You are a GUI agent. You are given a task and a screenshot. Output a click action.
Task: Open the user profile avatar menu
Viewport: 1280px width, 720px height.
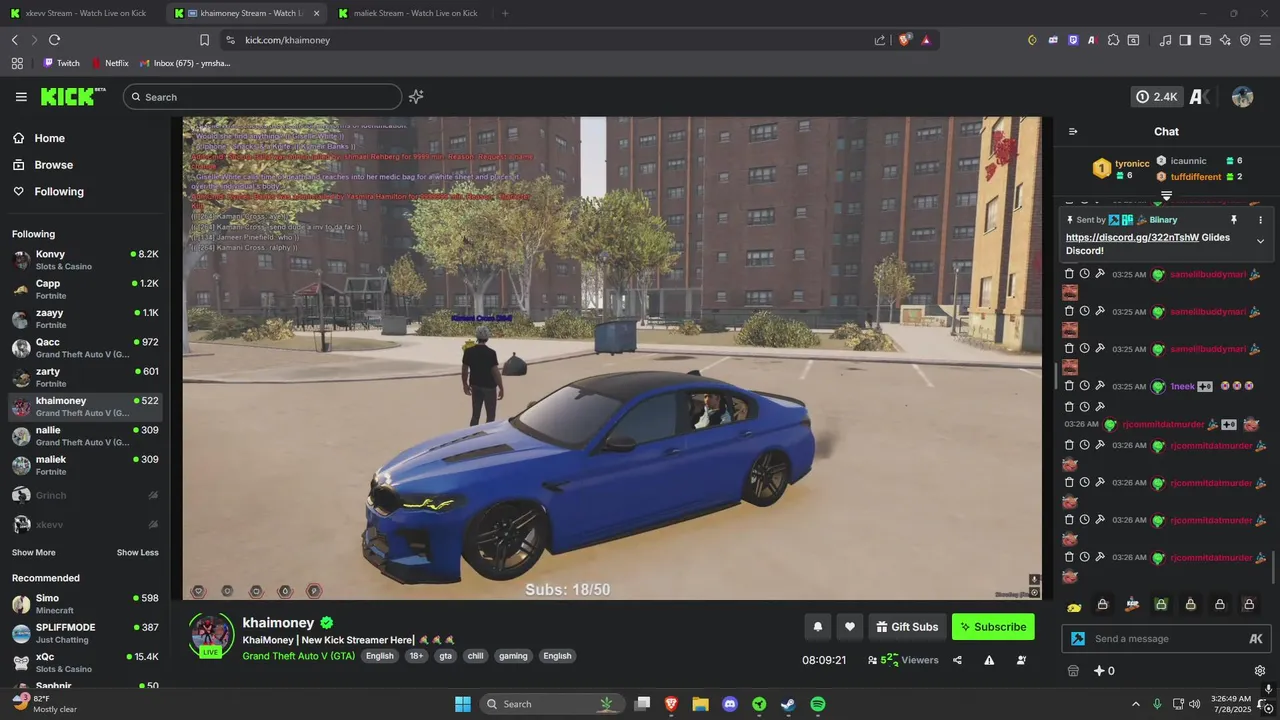[1242, 97]
